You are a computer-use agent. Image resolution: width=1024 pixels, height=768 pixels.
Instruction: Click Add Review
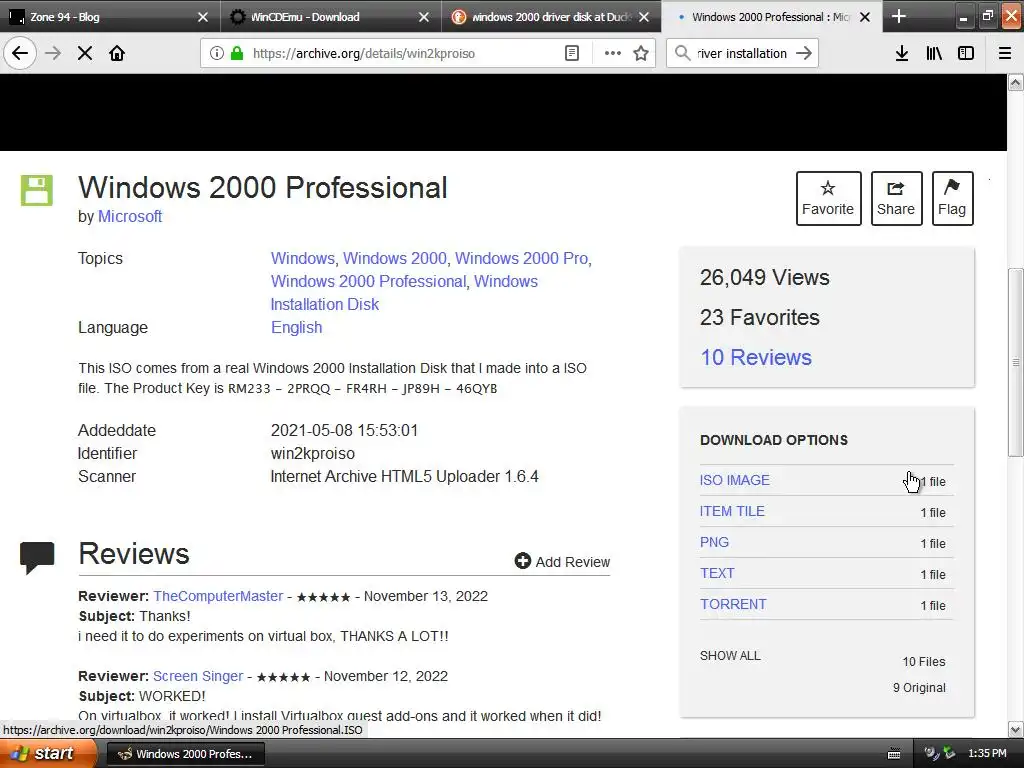[562, 562]
